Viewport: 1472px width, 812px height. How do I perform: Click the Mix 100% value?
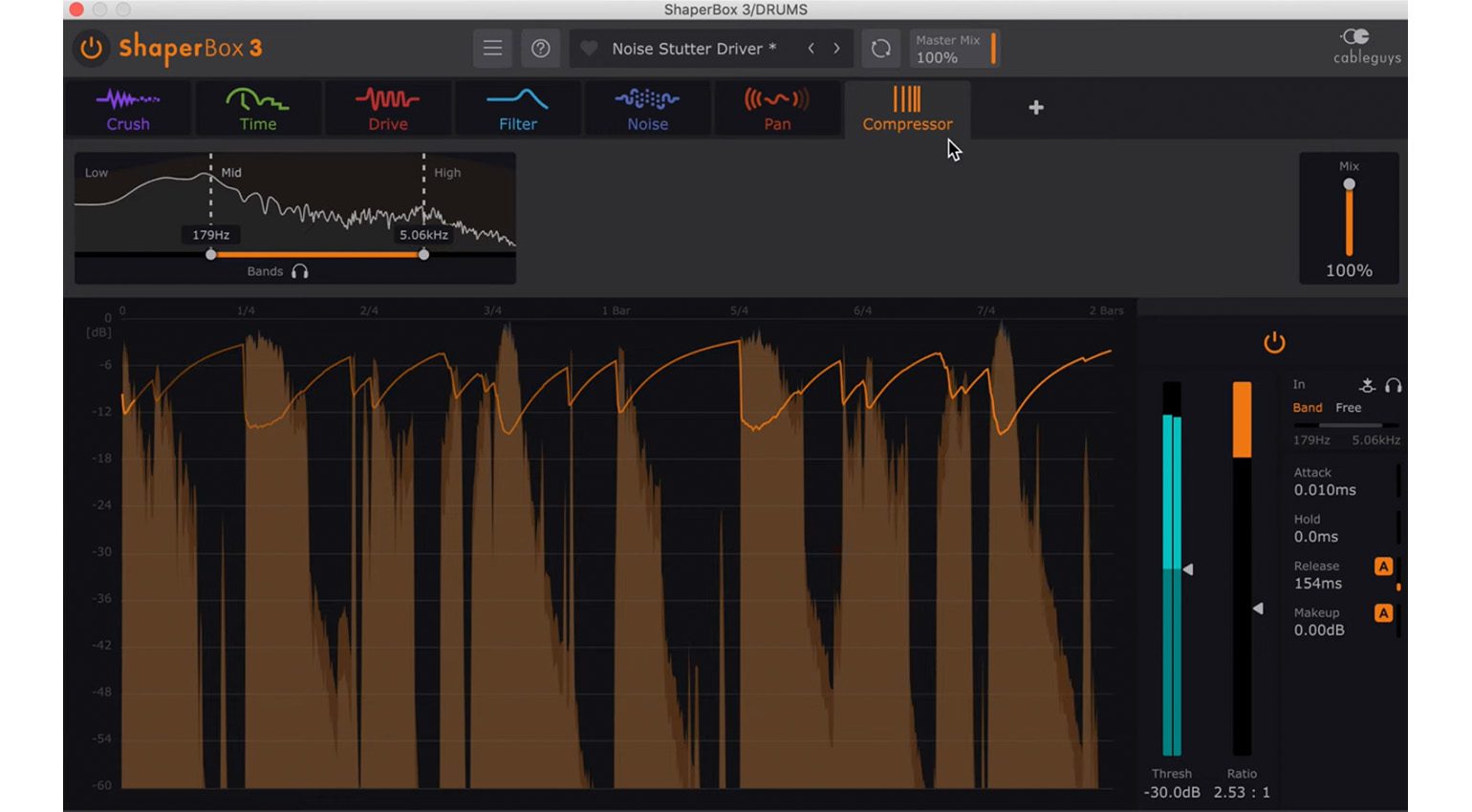pyautogui.click(x=1349, y=270)
